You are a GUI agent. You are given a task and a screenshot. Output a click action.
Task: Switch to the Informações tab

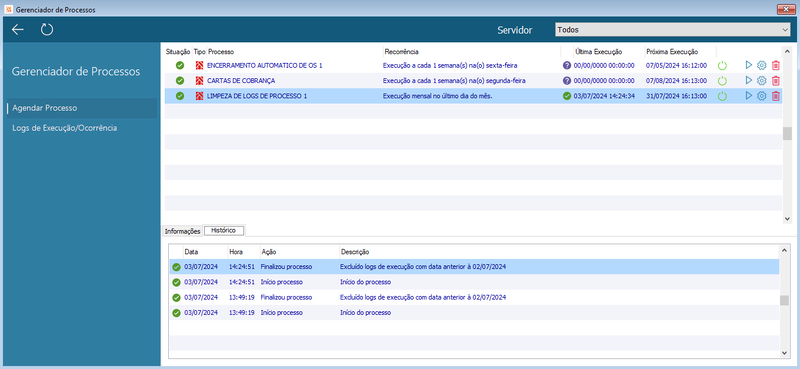point(182,231)
